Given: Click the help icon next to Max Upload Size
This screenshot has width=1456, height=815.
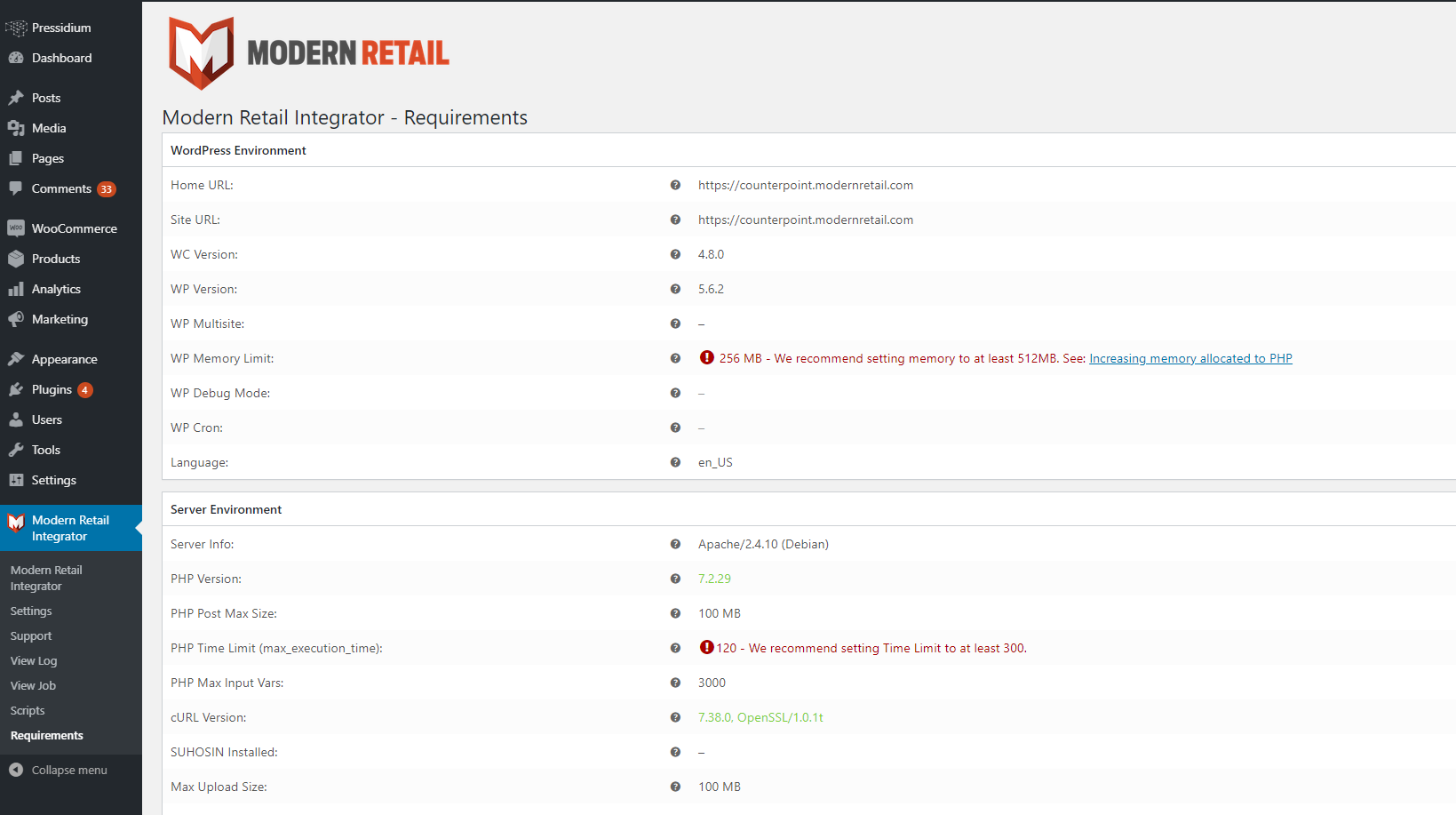Looking at the screenshot, I should (x=675, y=787).
